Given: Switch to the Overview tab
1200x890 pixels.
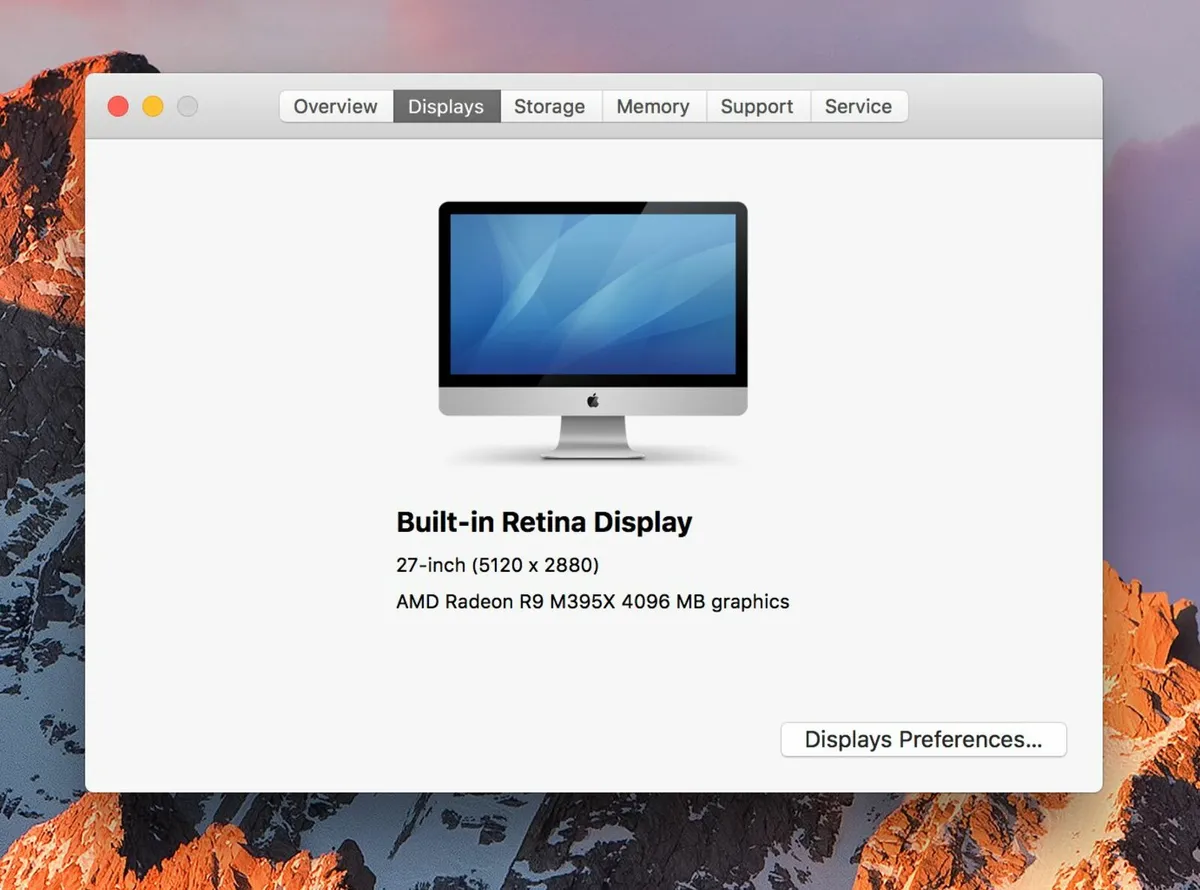Looking at the screenshot, I should [x=335, y=106].
